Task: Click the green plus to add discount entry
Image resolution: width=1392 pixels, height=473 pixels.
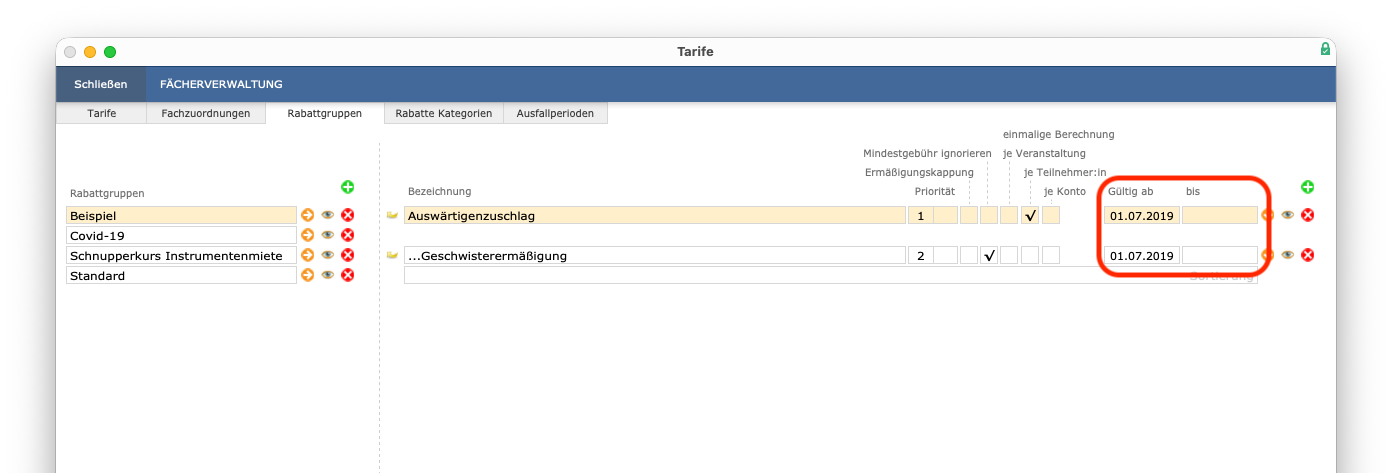Action: [1307, 187]
